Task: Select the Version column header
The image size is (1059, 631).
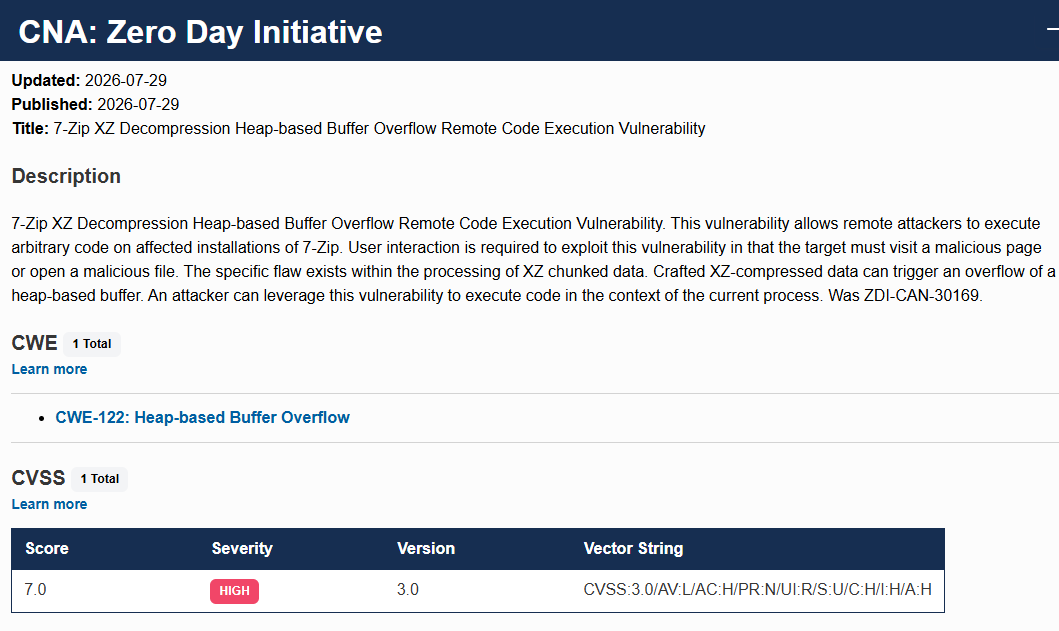Action: point(426,549)
